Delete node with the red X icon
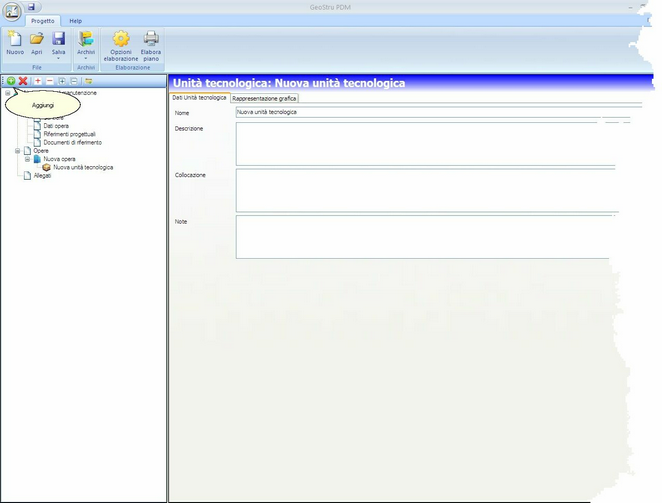Screen dimensions: 662x503 point(23,81)
